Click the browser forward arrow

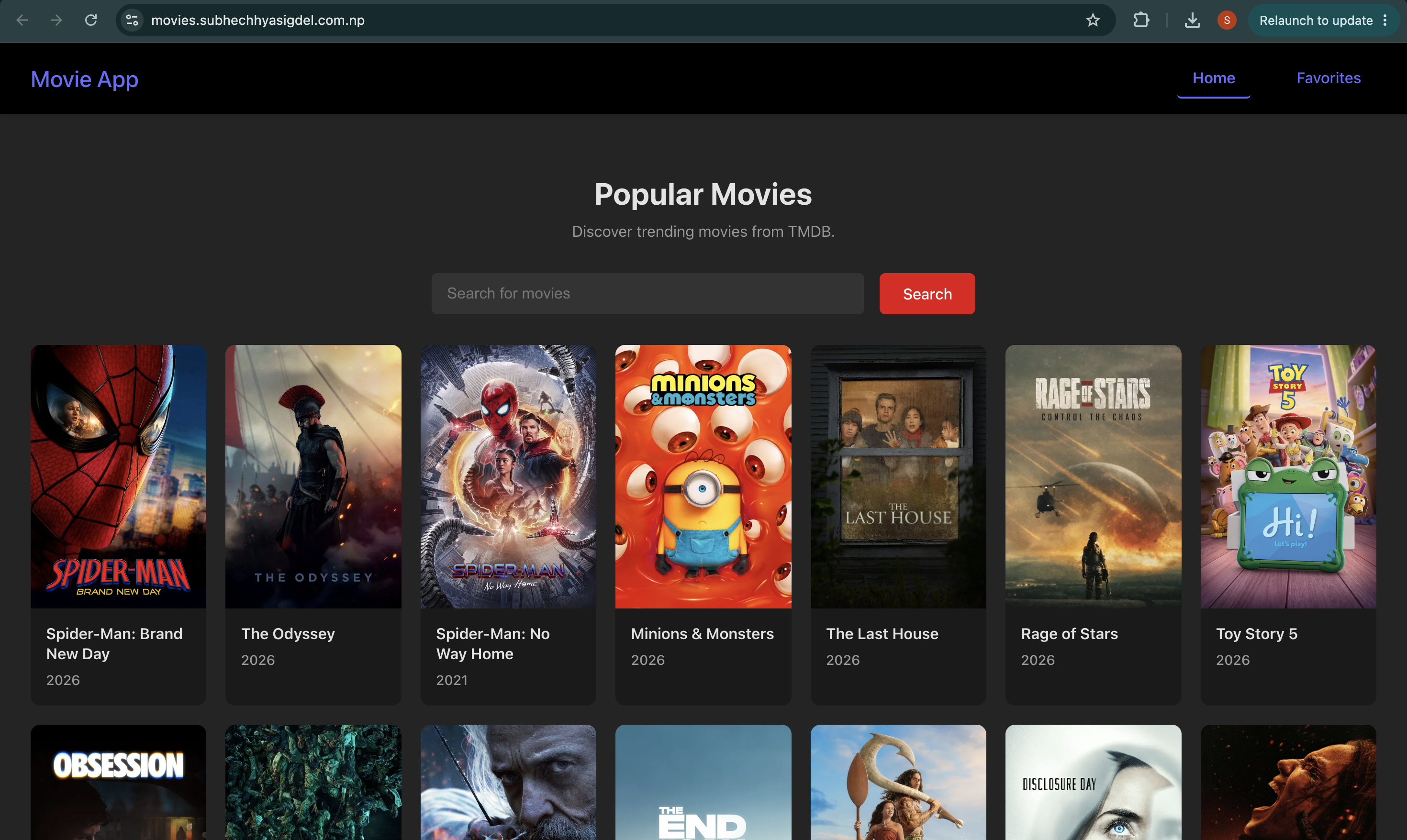click(x=56, y=21)
